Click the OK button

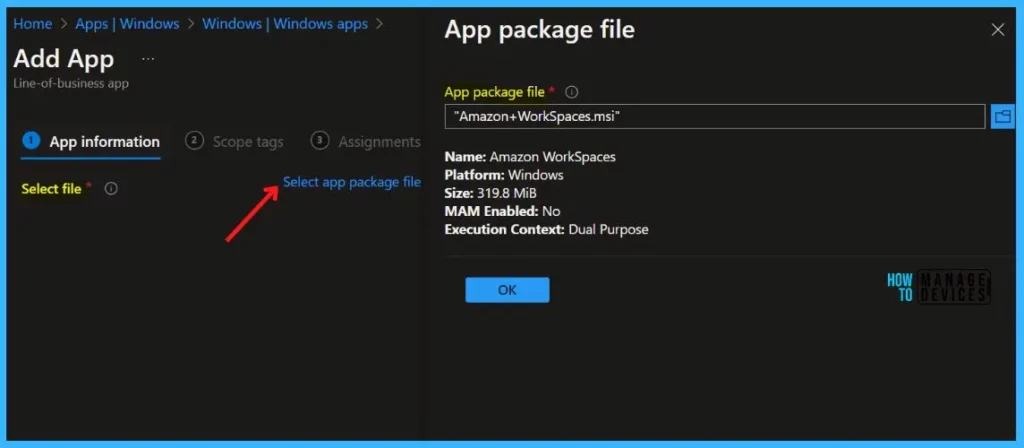(507, 290)
